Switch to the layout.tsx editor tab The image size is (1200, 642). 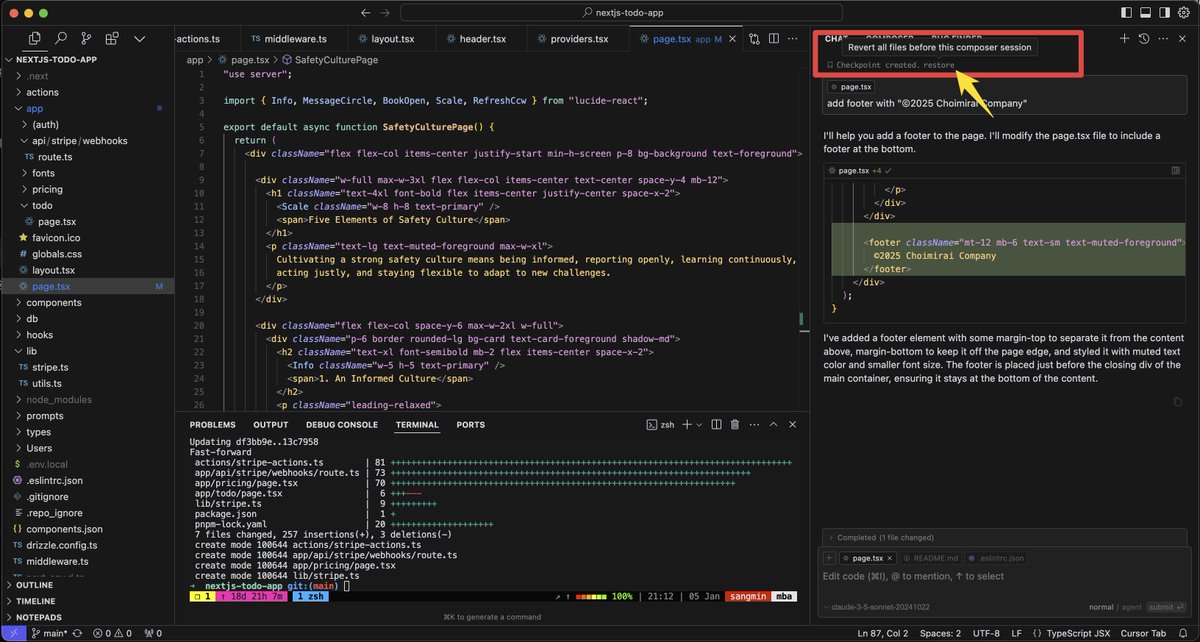pyautogui.click(x=391, y=39)
